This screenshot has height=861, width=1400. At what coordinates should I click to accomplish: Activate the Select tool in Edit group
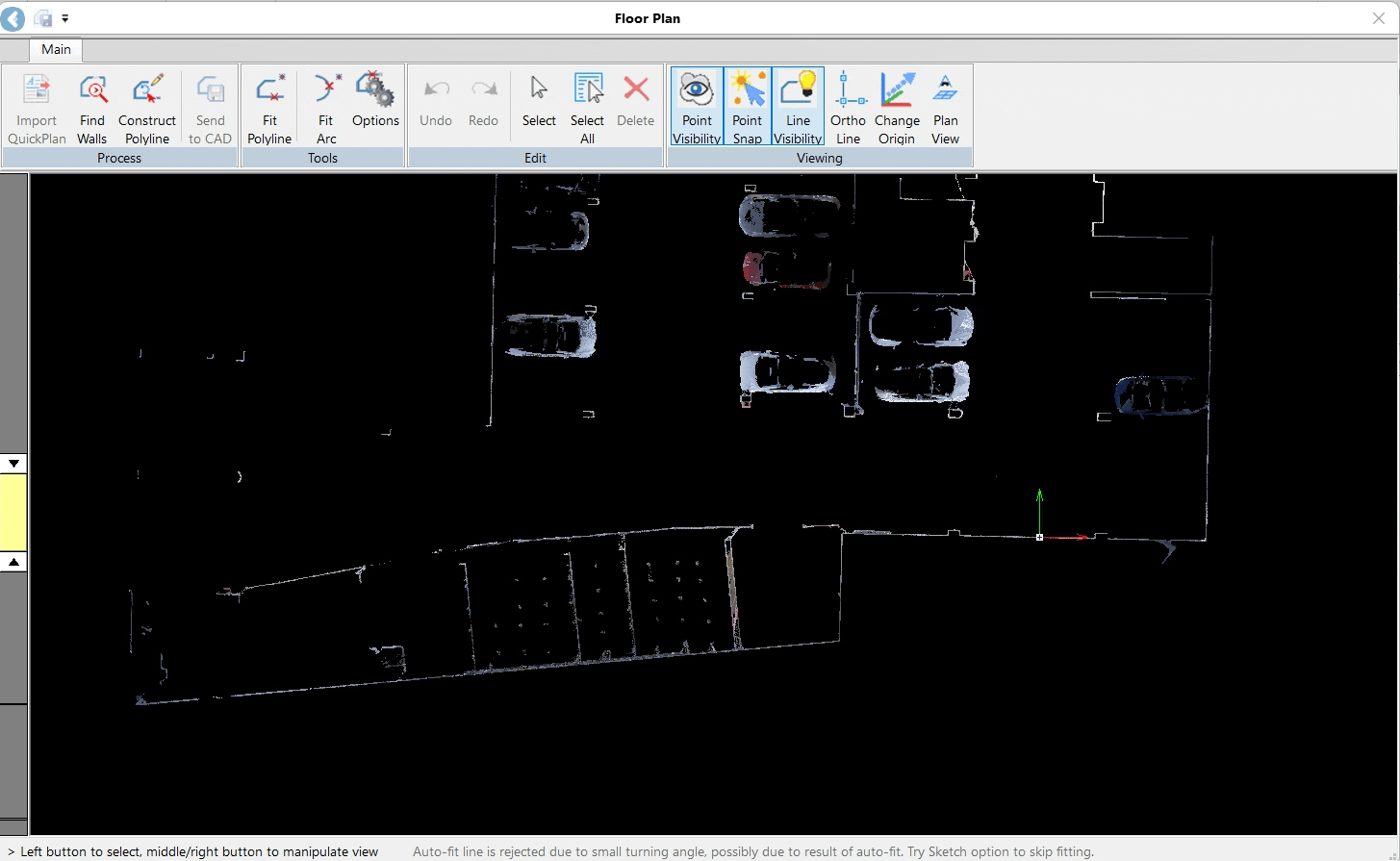[x=538, y=106]
